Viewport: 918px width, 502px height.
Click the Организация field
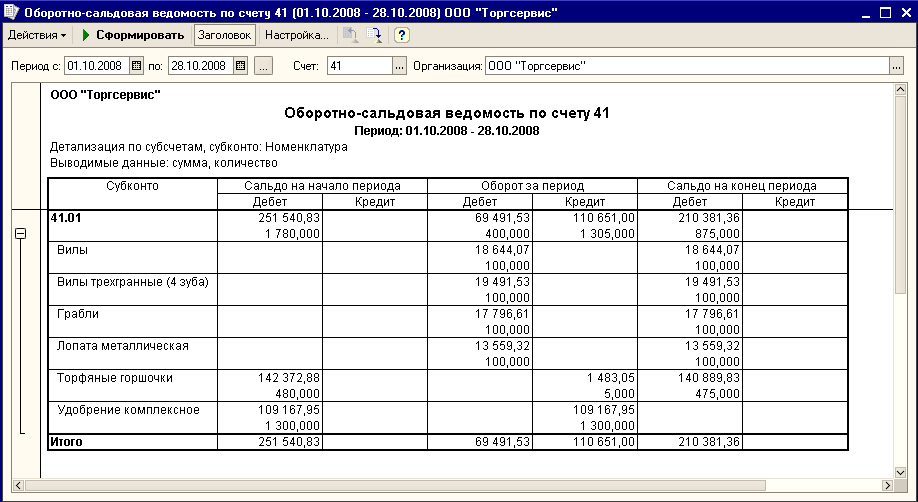[x=687, y=66]
